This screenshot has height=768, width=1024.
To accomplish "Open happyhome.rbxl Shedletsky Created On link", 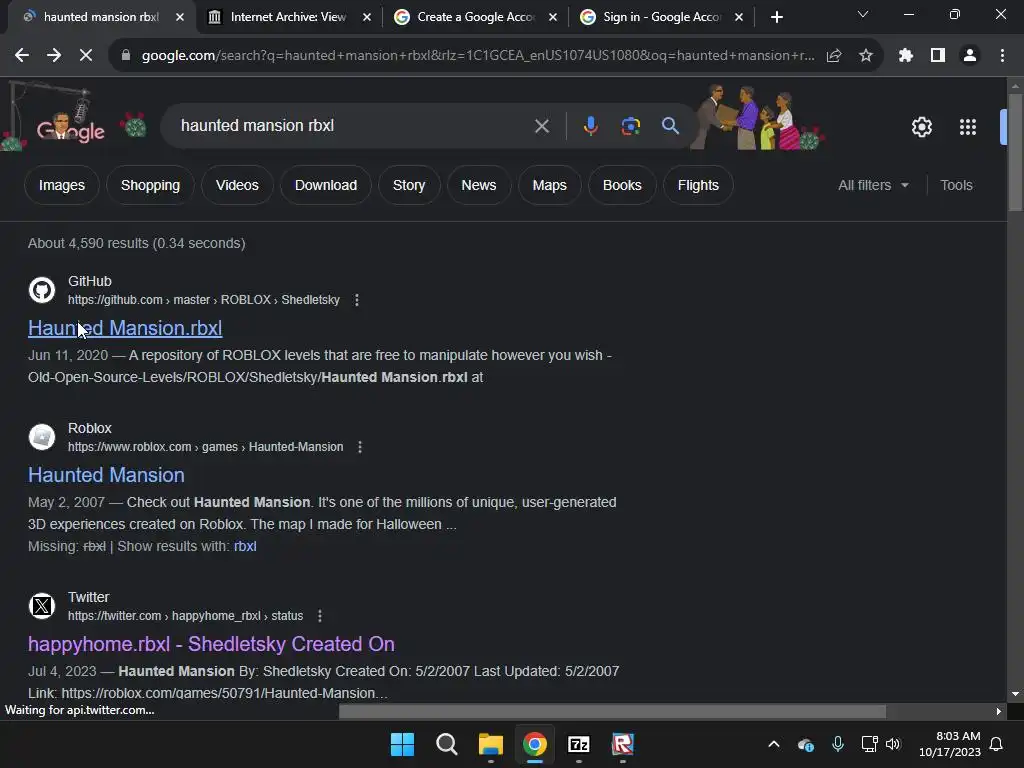I will click(212, 644).
